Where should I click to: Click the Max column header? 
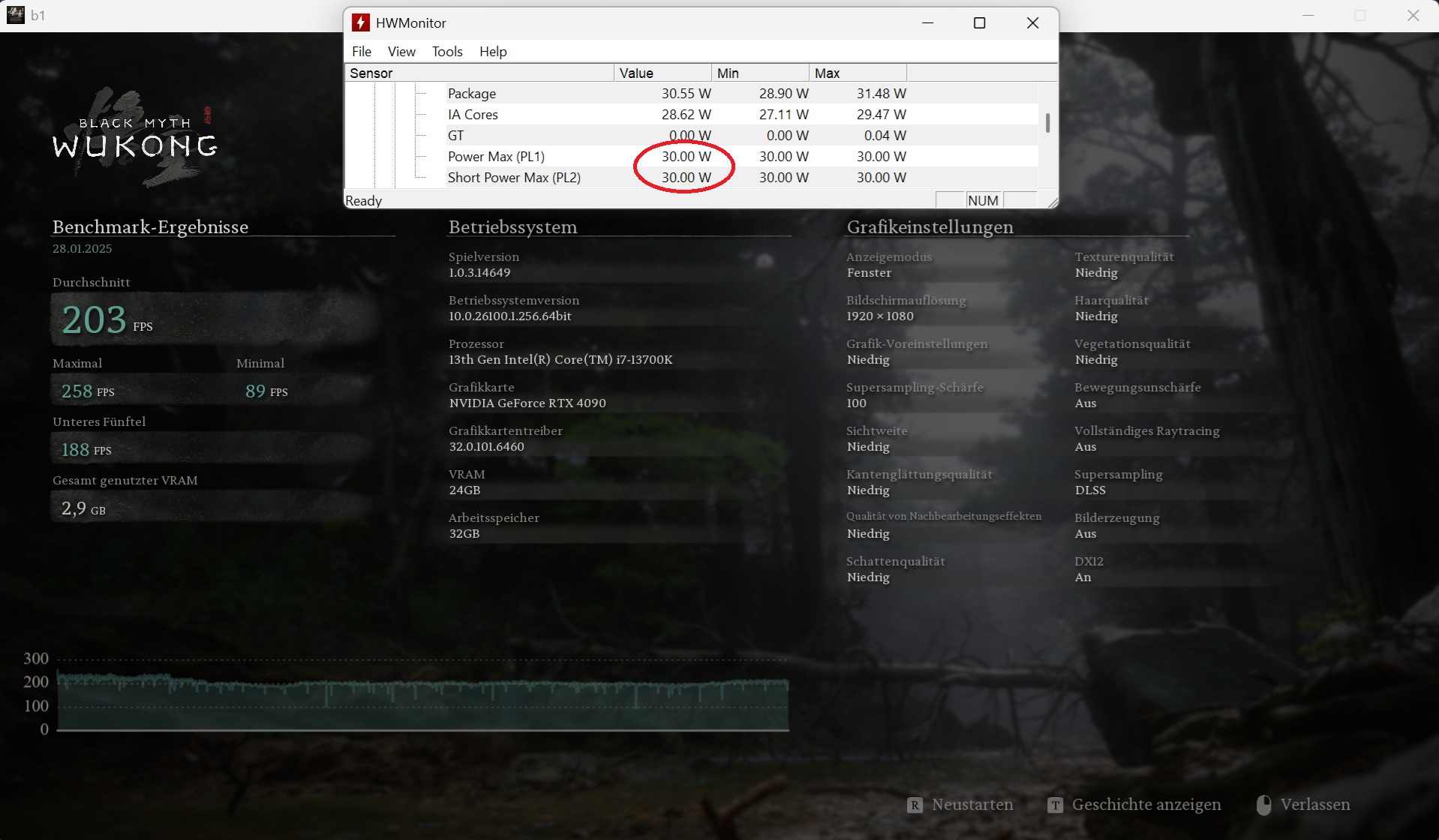tap(858, 73)
